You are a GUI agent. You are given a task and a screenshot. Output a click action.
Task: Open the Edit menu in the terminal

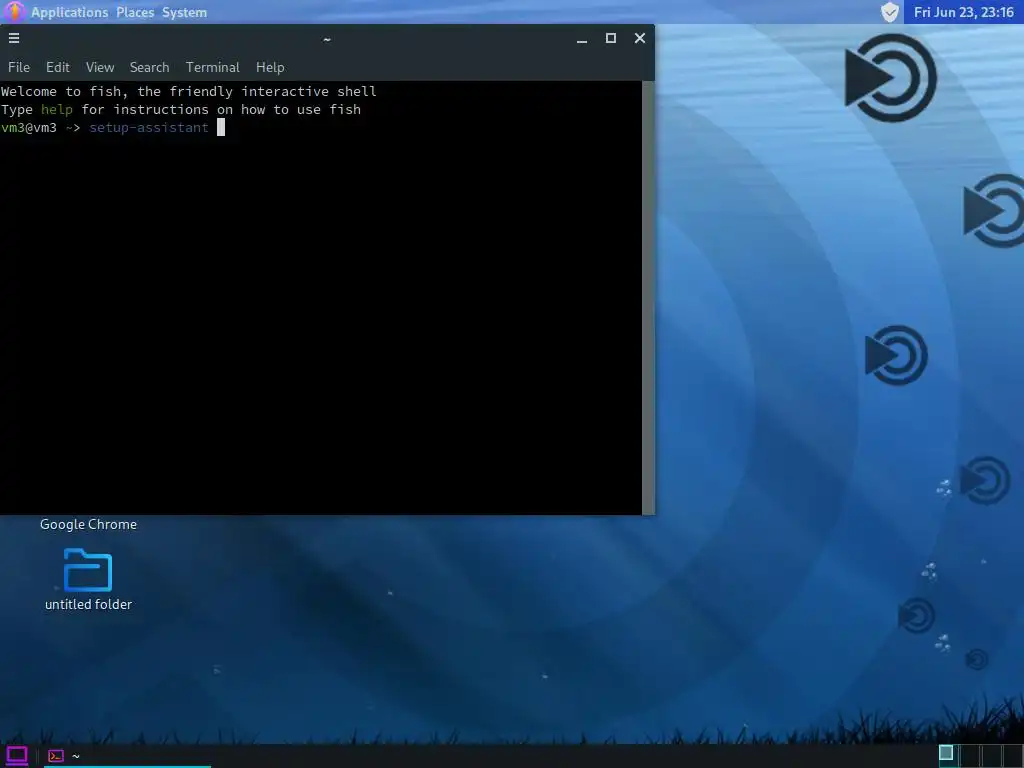(57, 67)
